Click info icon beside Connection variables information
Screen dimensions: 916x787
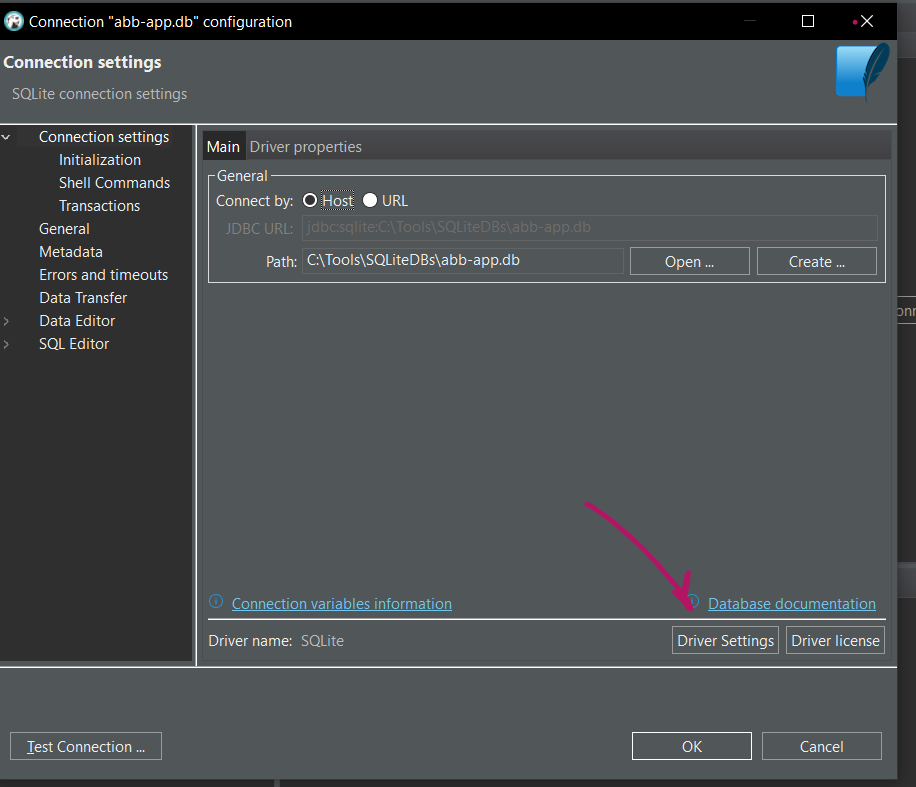point(216,601)
